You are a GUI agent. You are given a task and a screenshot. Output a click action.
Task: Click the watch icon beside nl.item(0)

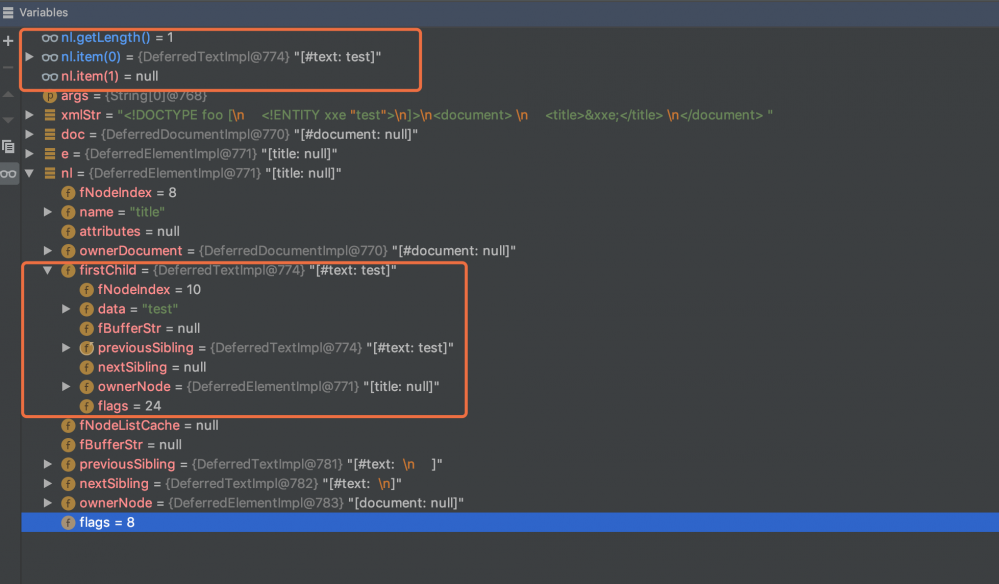pos(50,57)
